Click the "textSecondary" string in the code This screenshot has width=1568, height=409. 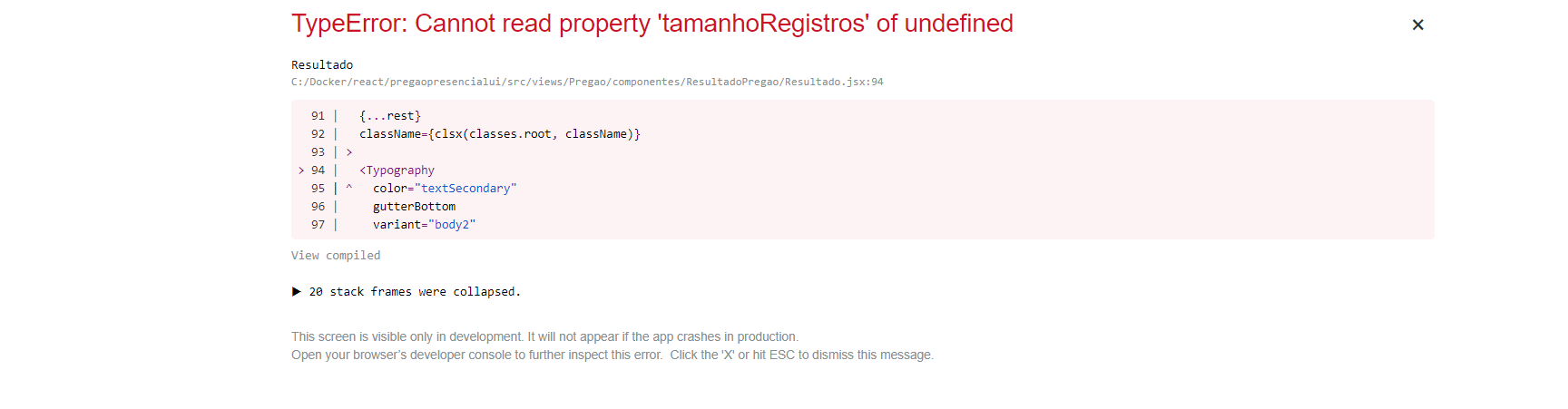tap(465, 189)
